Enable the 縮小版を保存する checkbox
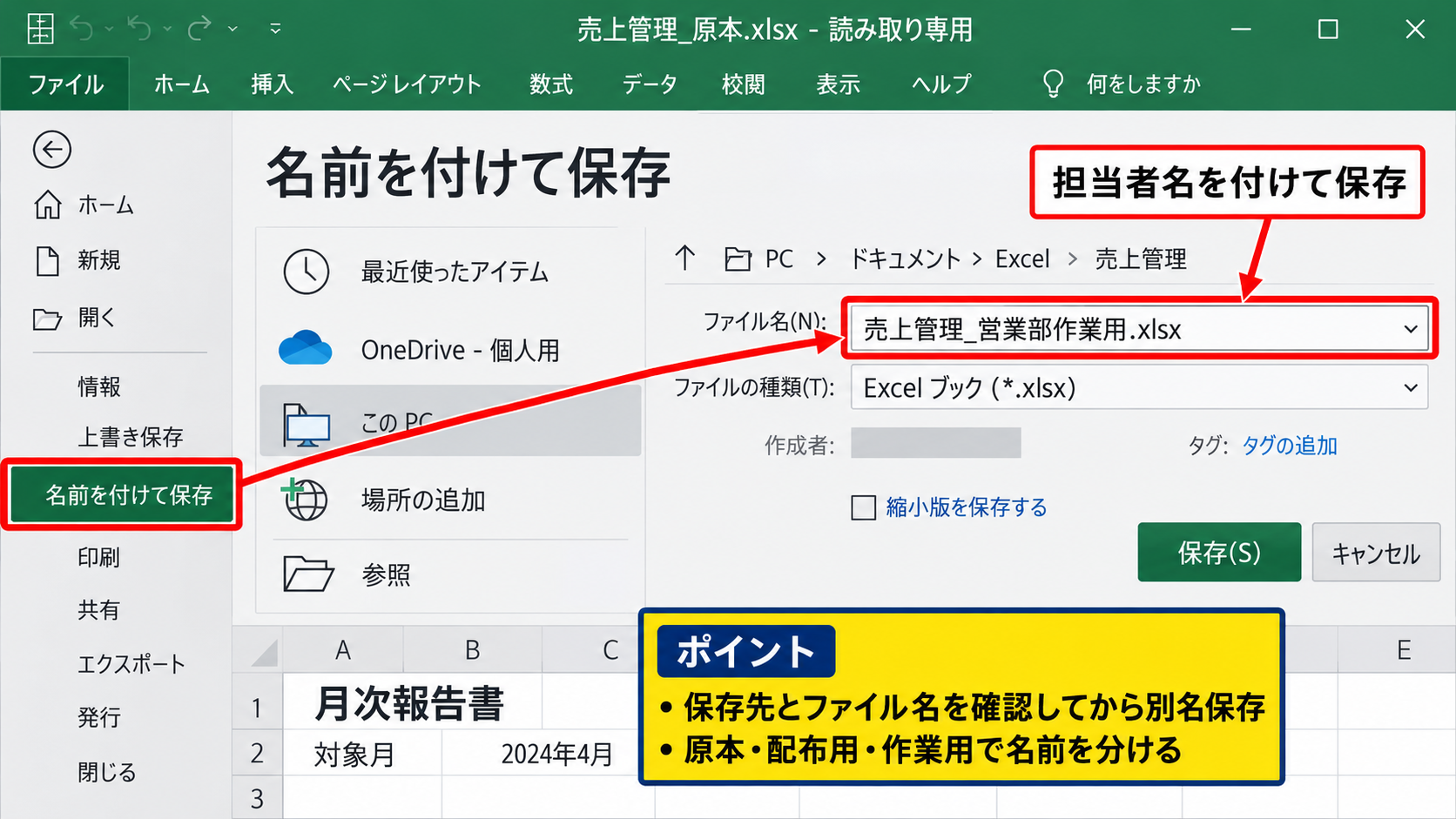The width and height of the screenshot is (1456, 819). tap(863, 507)
